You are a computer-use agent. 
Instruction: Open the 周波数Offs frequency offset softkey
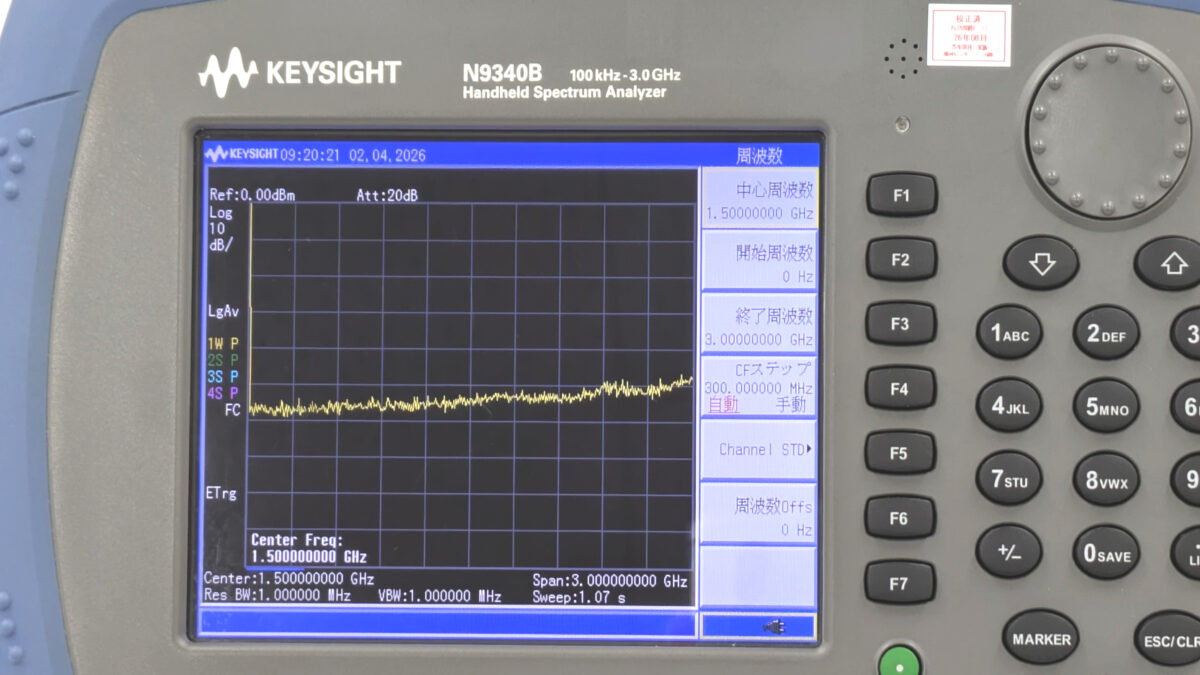(759, 515)
